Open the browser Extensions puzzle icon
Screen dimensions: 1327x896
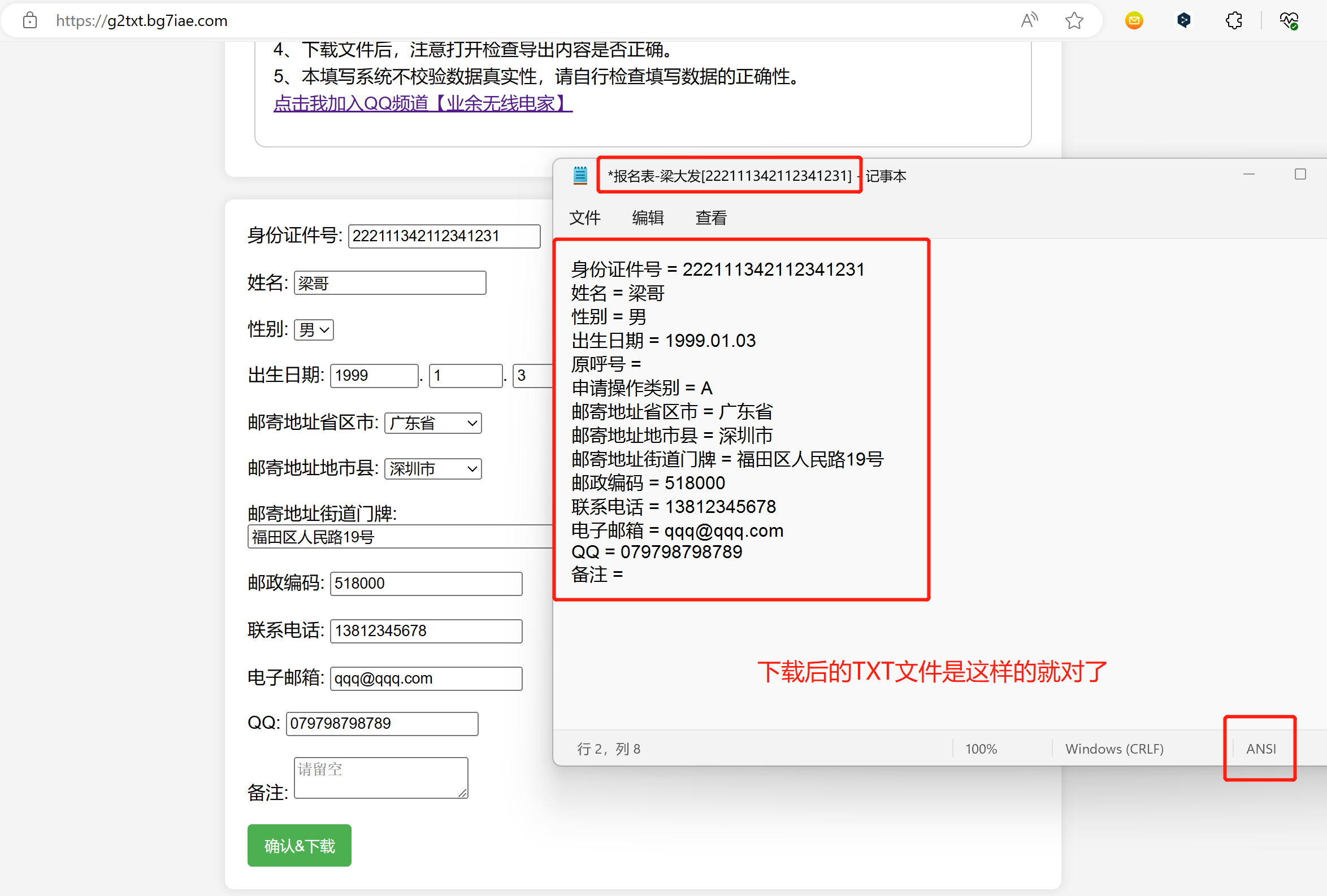1233,20
